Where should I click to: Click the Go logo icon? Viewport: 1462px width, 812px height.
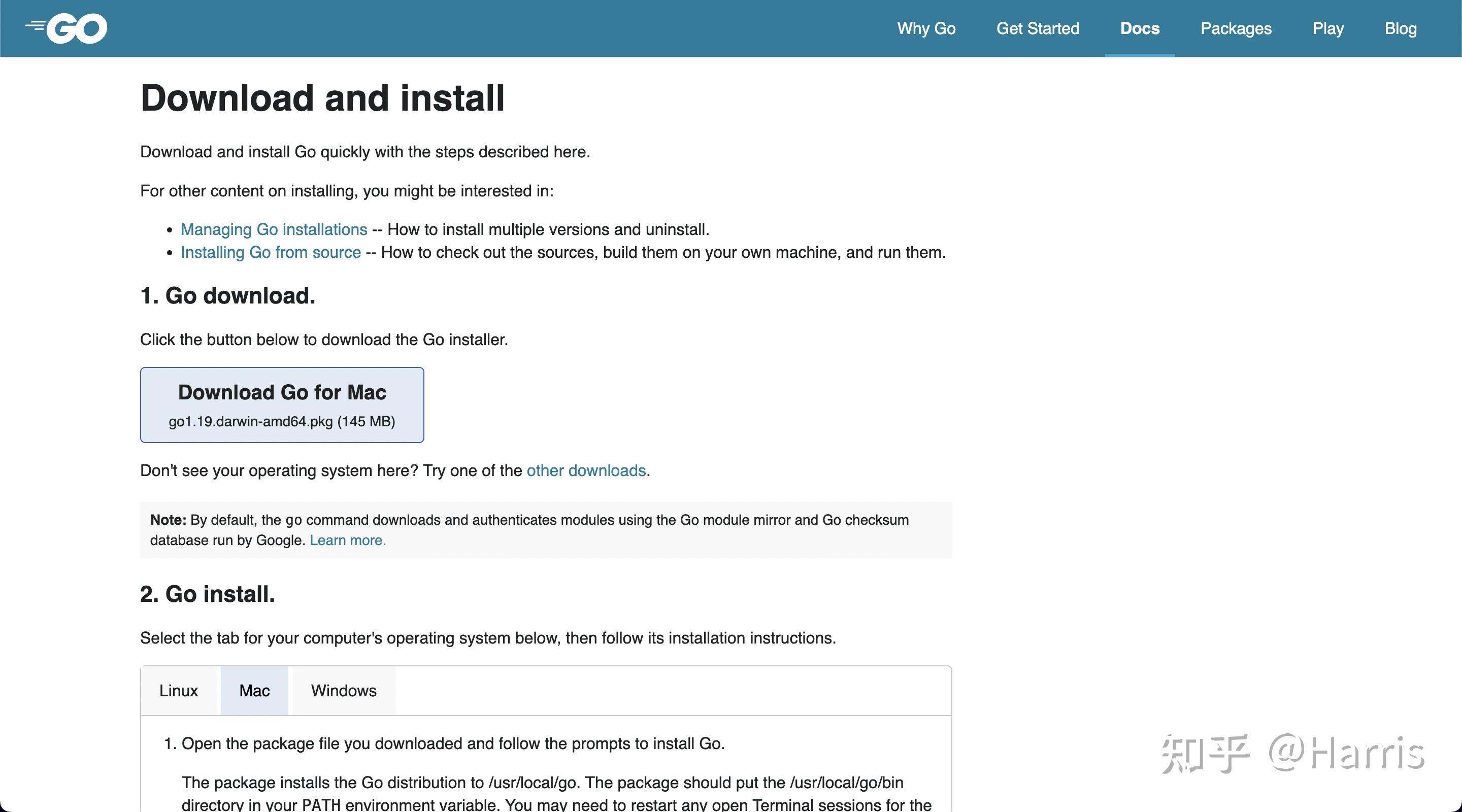point(67,28)
